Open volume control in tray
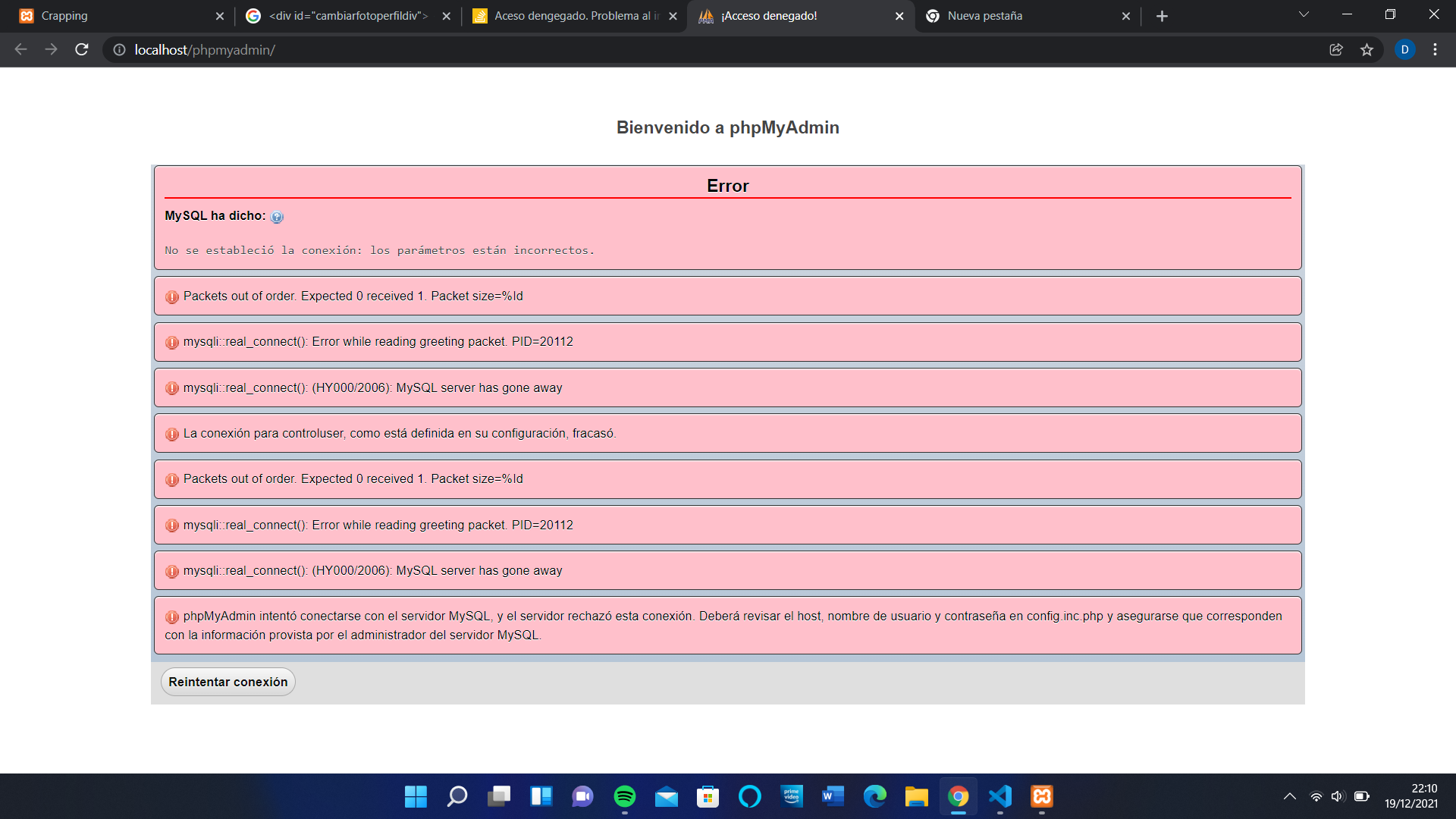 click(x=1338, y=796)
